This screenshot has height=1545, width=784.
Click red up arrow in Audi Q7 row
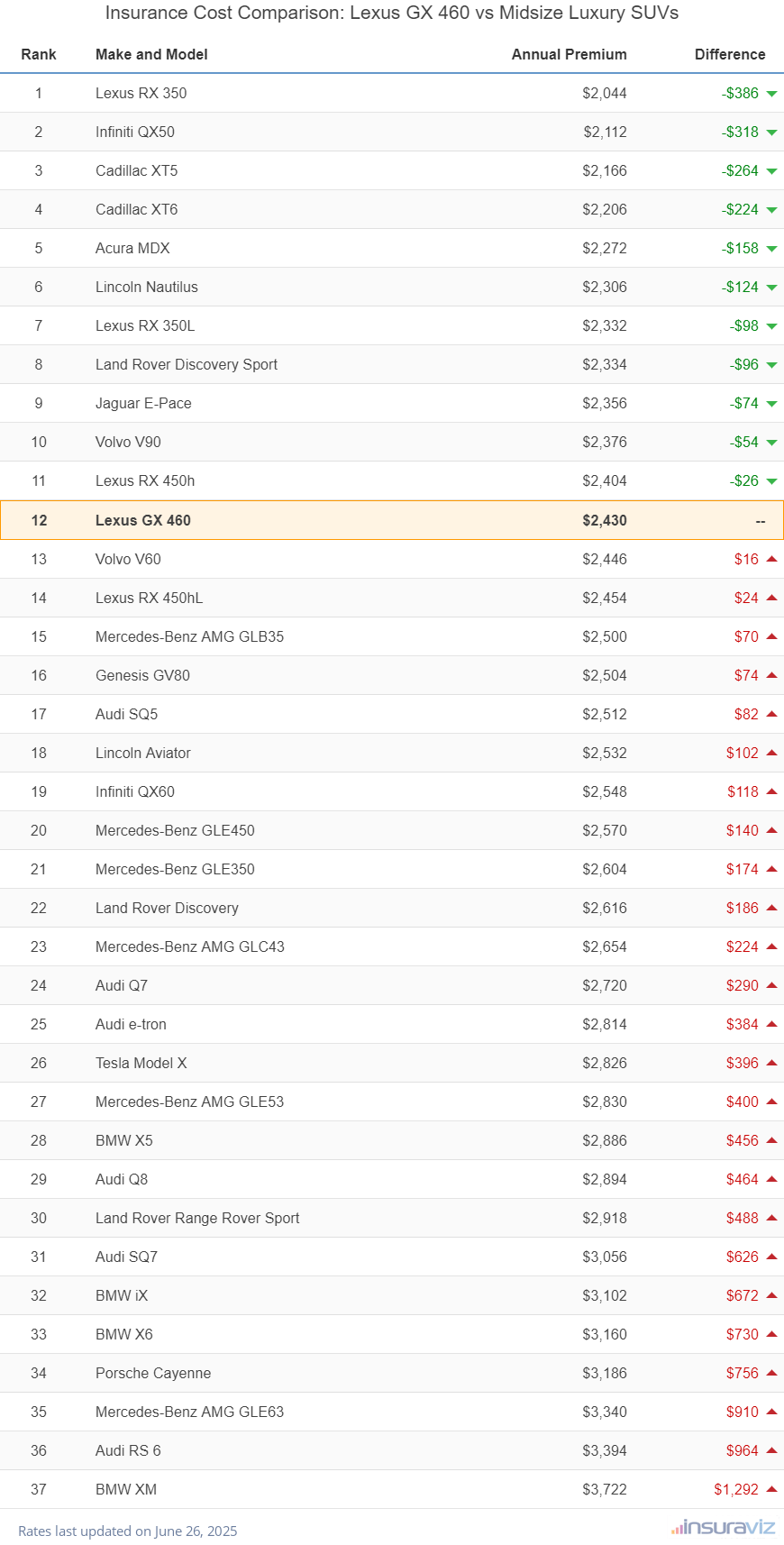pyautogui.click(x=771, y=985)
